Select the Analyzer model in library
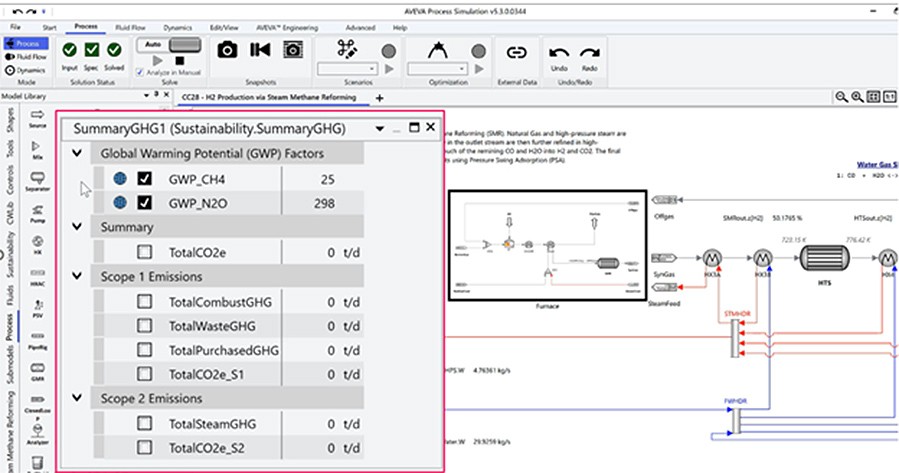899x473 pixels. click(37, 435)
